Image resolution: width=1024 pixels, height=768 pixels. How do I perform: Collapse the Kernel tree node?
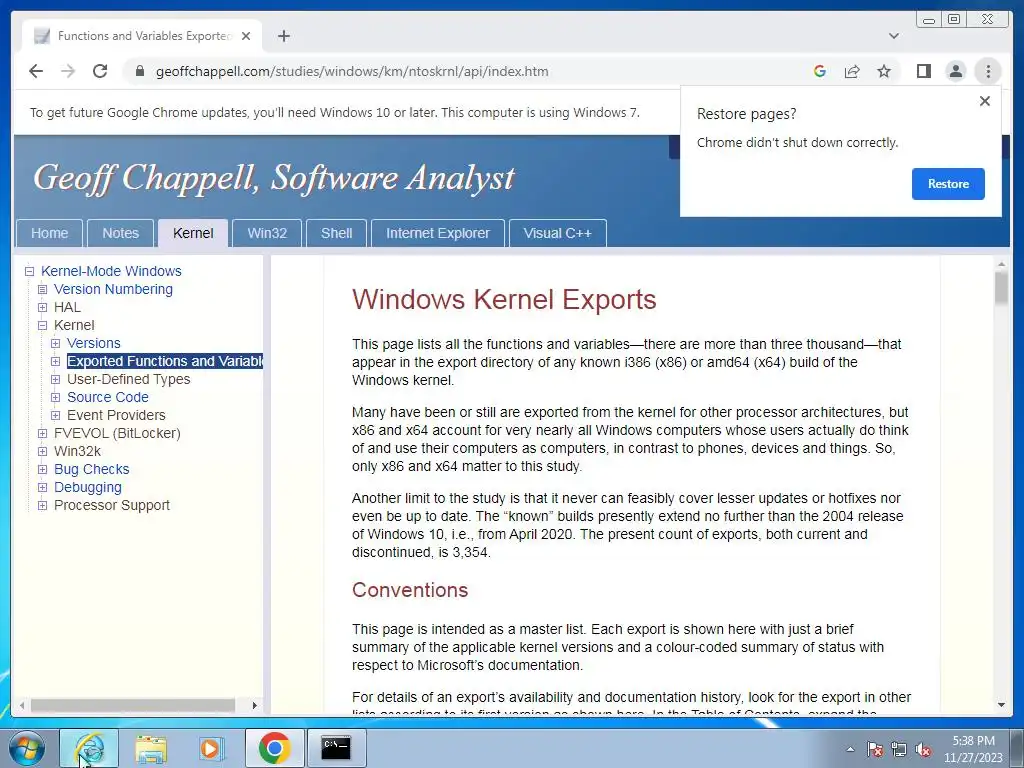point(42,325)
